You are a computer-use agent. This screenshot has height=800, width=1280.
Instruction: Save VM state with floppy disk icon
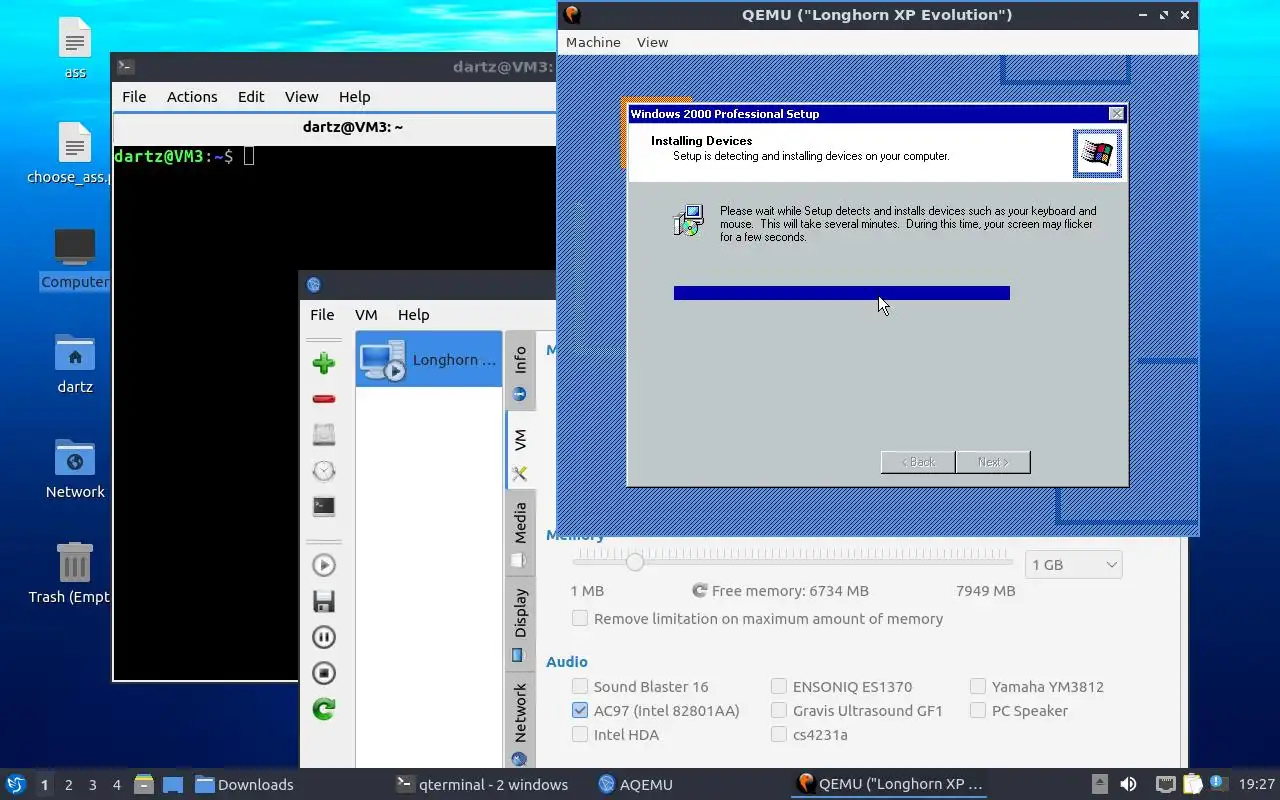[x=323, y=601]
